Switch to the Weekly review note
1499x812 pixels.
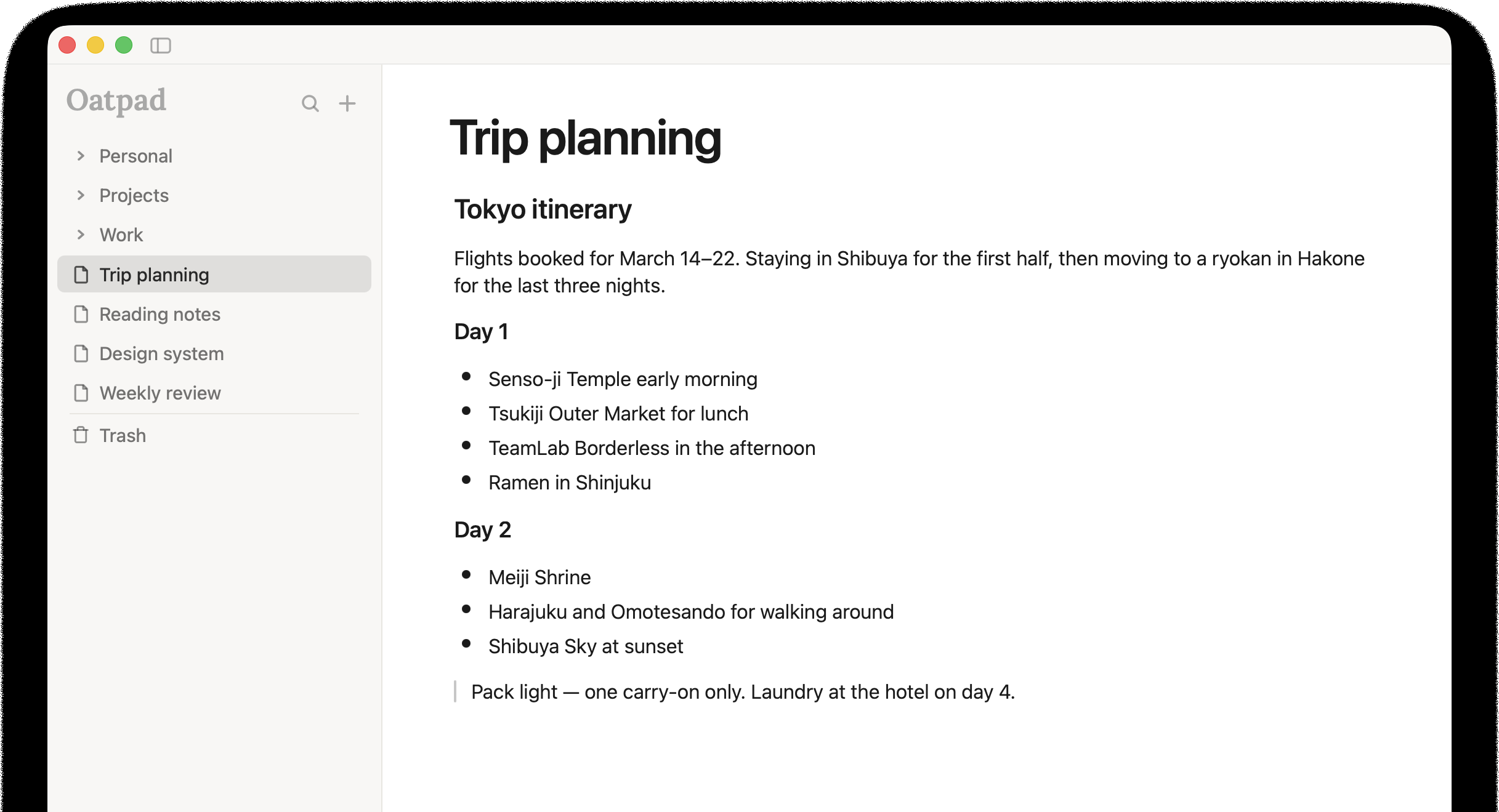160,393
